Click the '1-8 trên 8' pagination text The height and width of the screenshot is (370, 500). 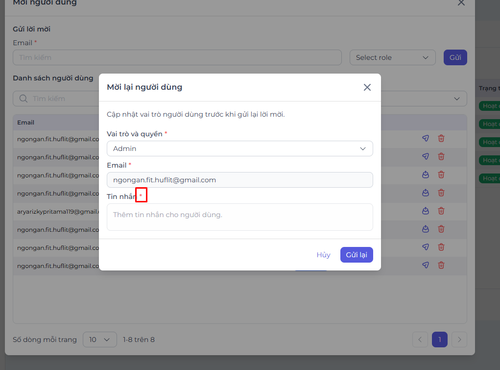pos(139,340)
